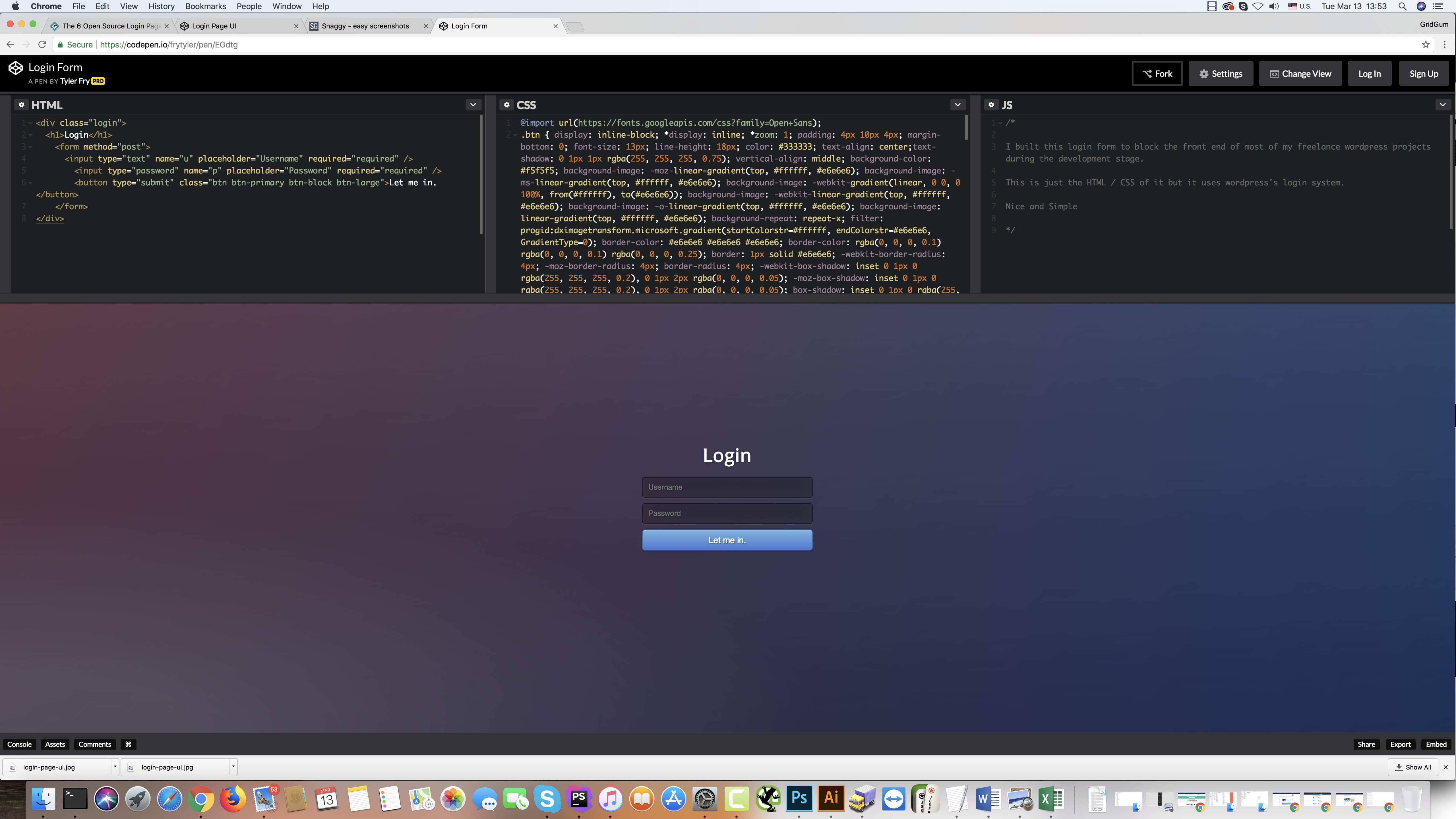Open Camtasia from the dock
Screen dimensions: 1456x819
737,799
